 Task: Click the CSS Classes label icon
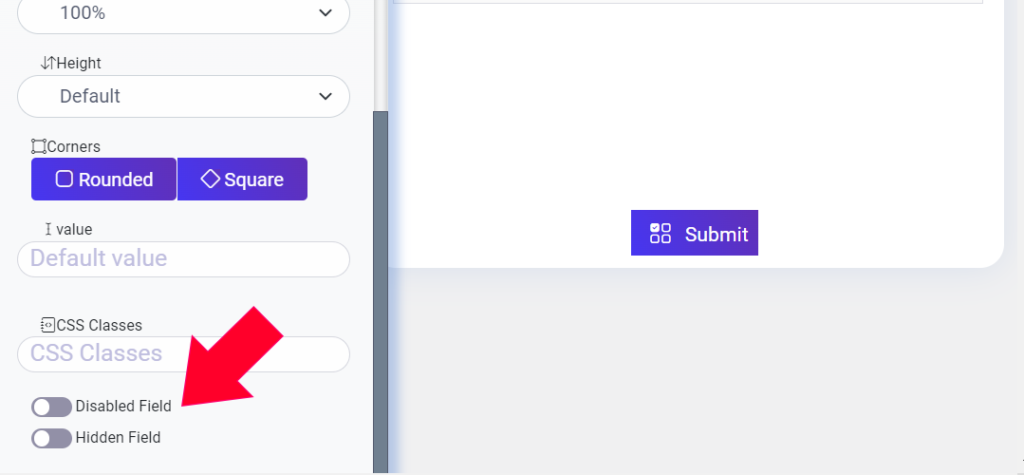48,325
